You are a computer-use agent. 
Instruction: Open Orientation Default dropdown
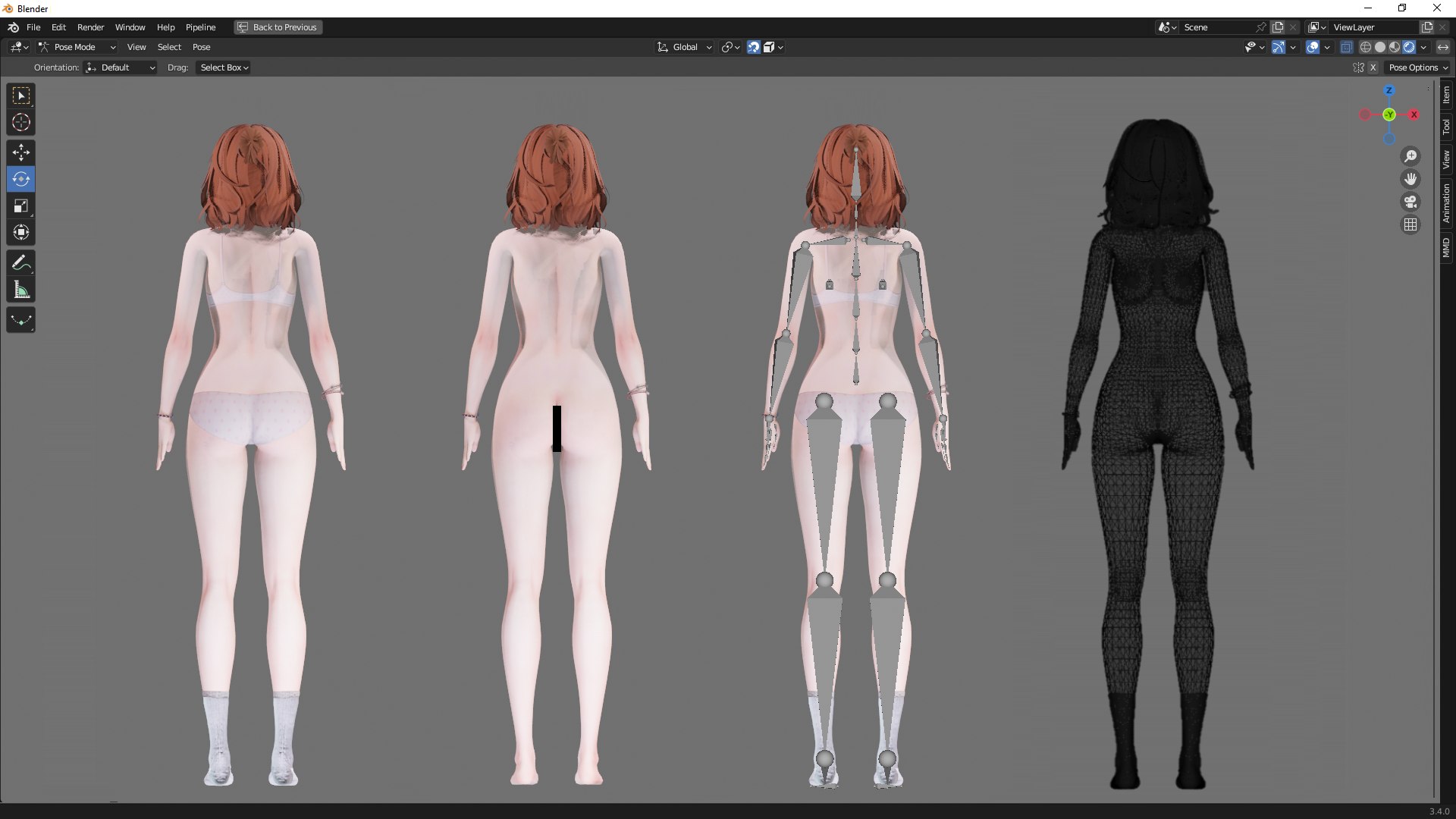tap(121, 67)
